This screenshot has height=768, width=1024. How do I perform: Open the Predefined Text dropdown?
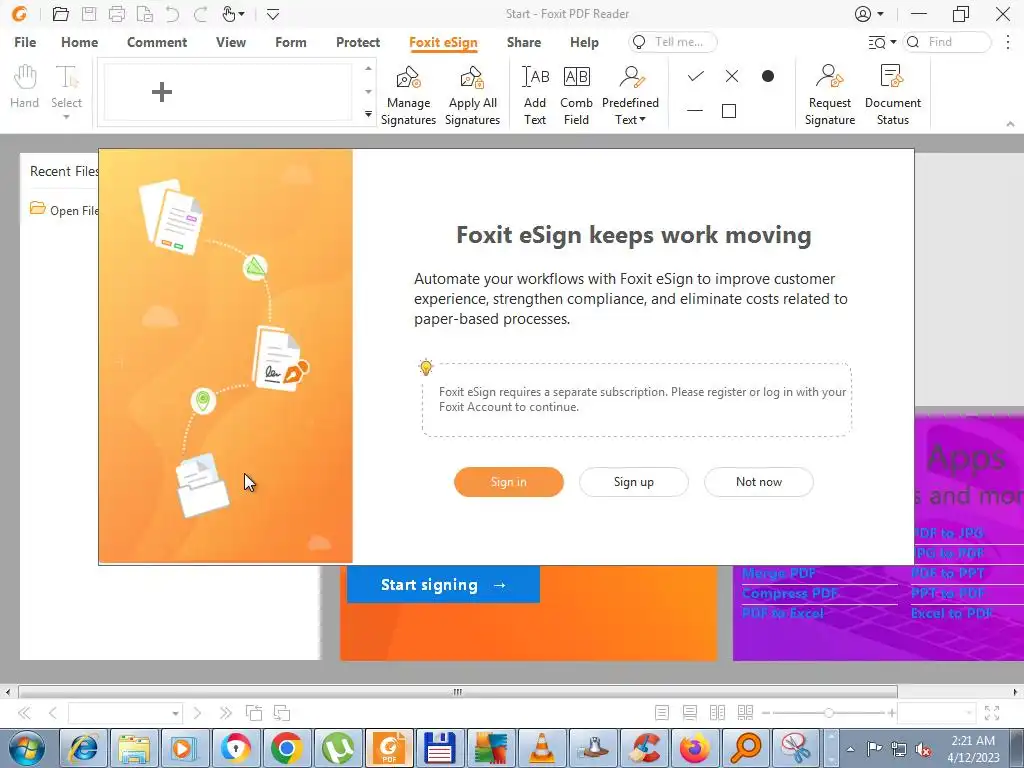(x=630, y=95)
